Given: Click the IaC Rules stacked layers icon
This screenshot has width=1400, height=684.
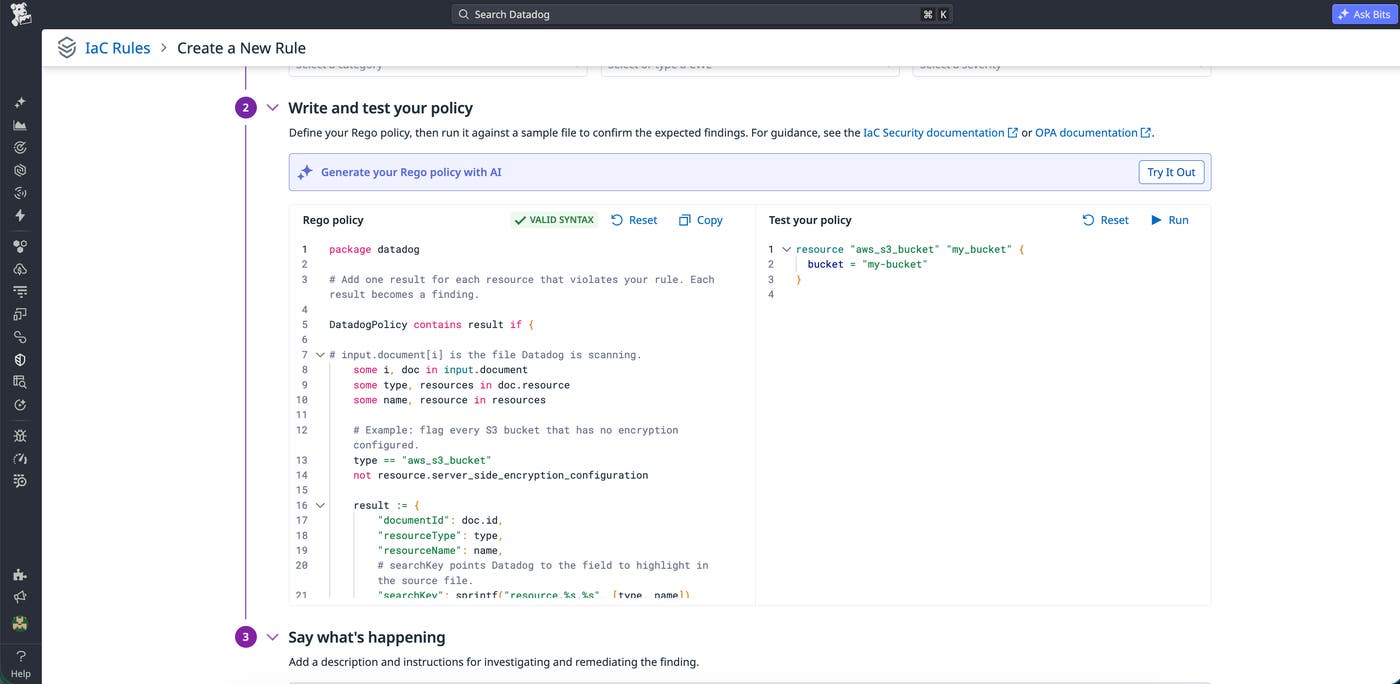Looking at the screenshot, I should 66,48.
